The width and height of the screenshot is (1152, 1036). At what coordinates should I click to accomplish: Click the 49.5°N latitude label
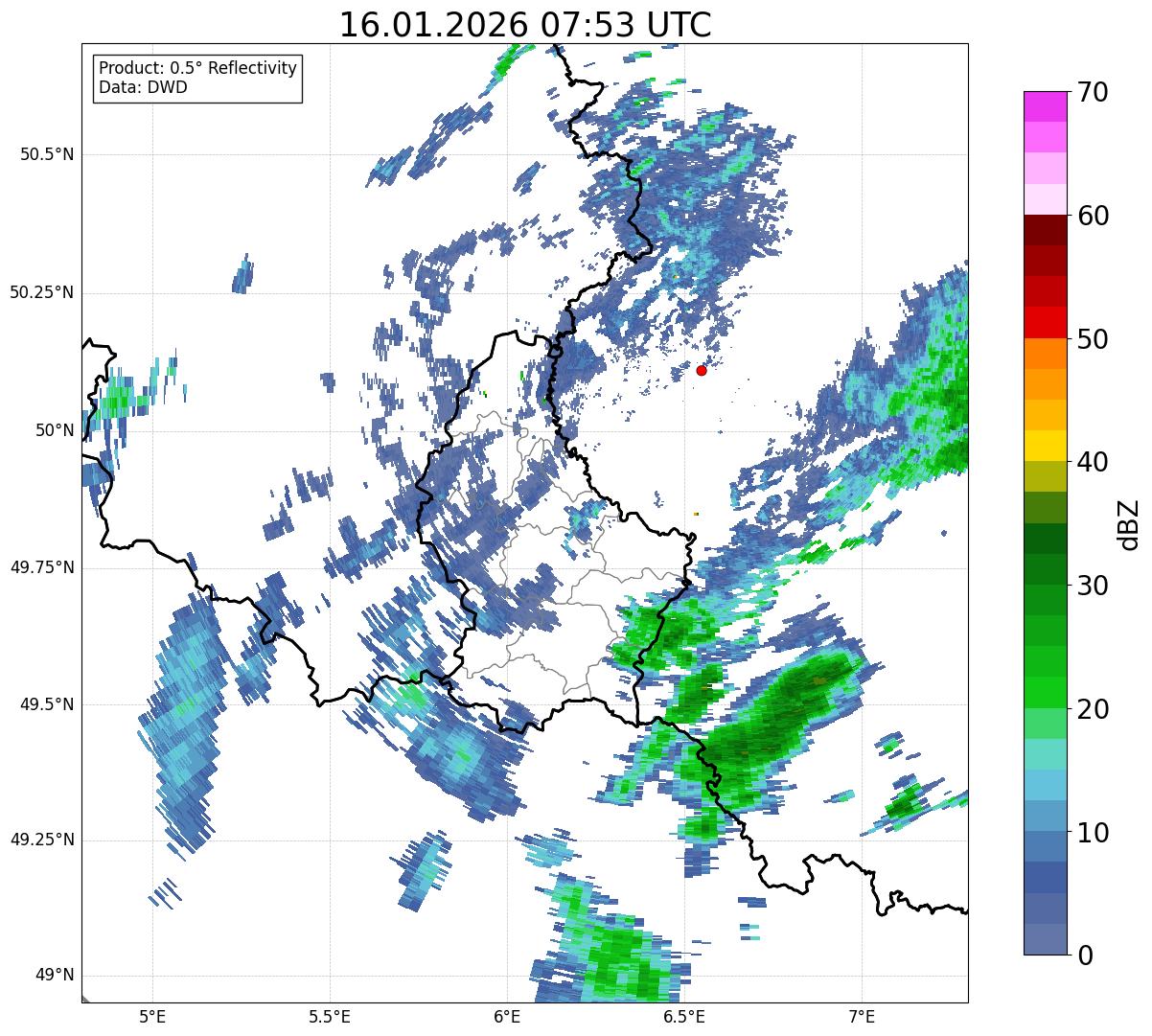click(46, 704)
